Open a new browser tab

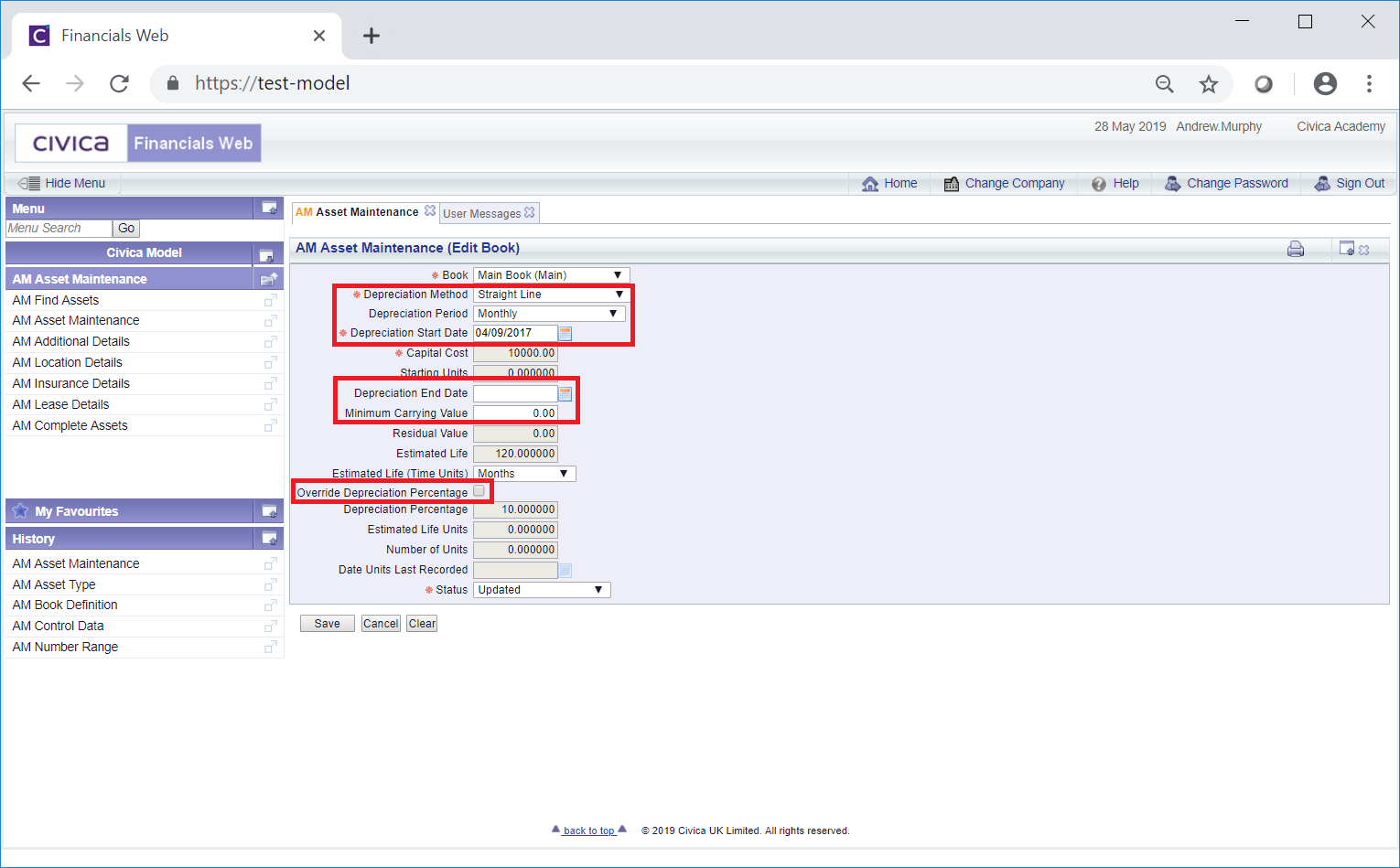click(371, 36)
